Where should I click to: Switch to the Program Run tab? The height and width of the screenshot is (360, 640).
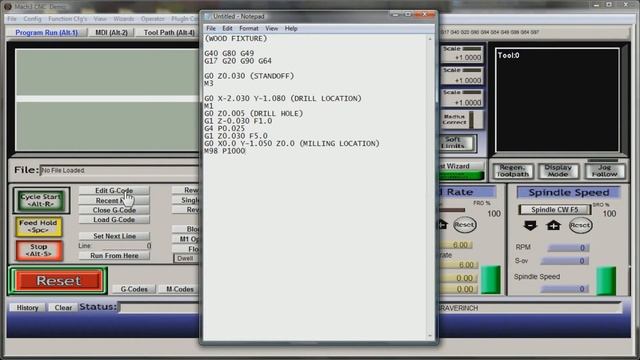click(x=47, y=33)
